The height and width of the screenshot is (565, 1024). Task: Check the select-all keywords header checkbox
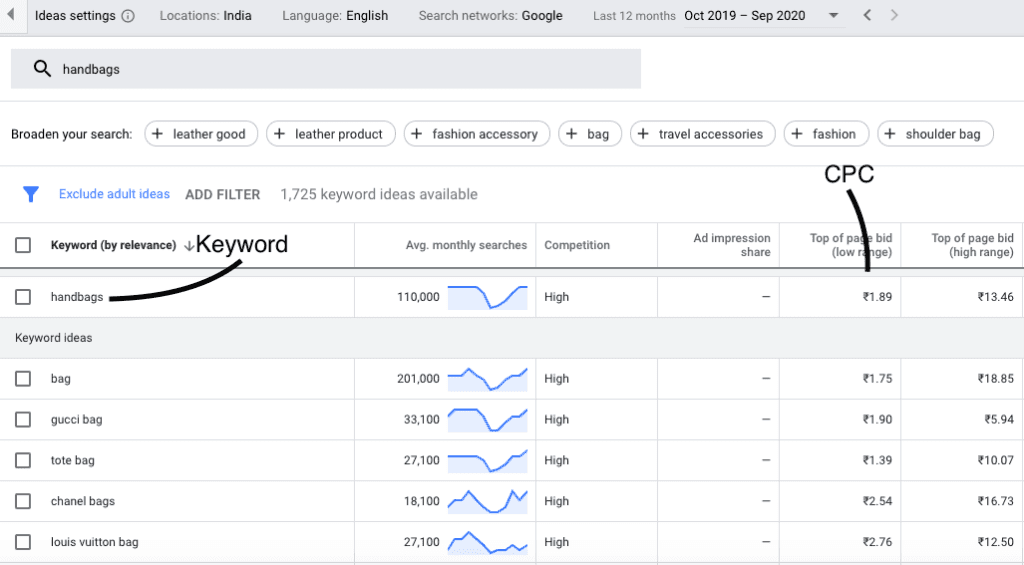coord(23,245)
